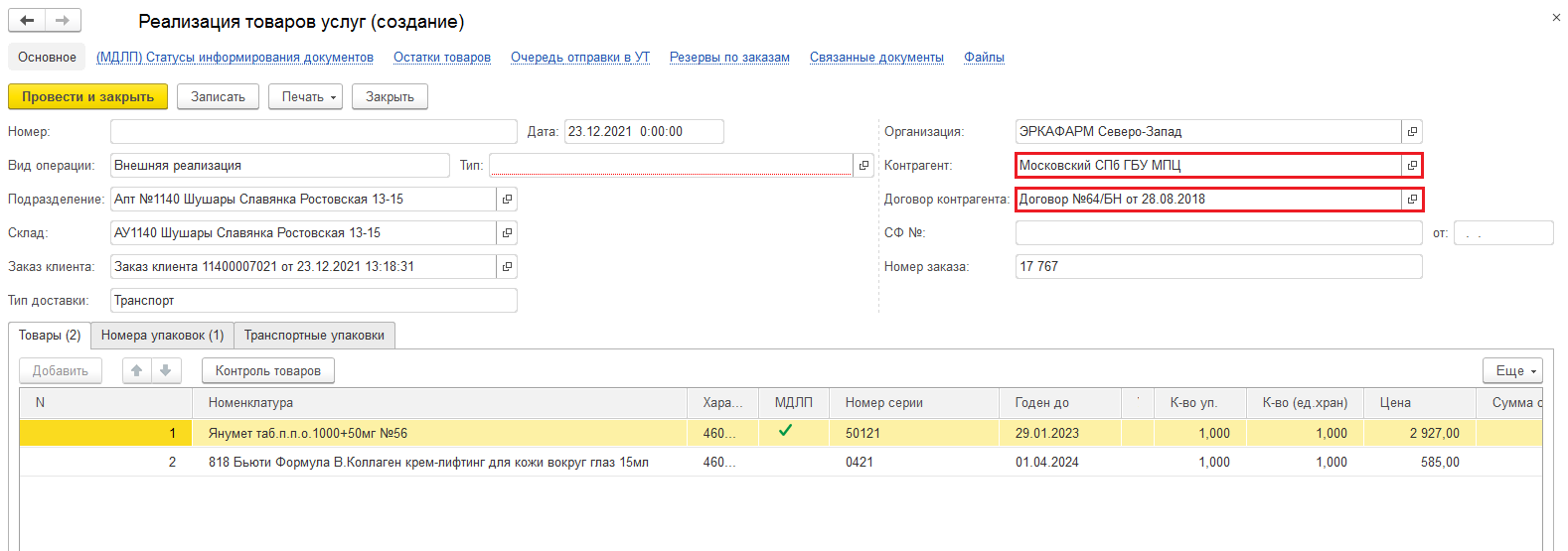Image resolution: width=1568 pixels, height=551 pixels.
Task: Switch to the Транспортные упаковки tab
Action: point(314,336)
